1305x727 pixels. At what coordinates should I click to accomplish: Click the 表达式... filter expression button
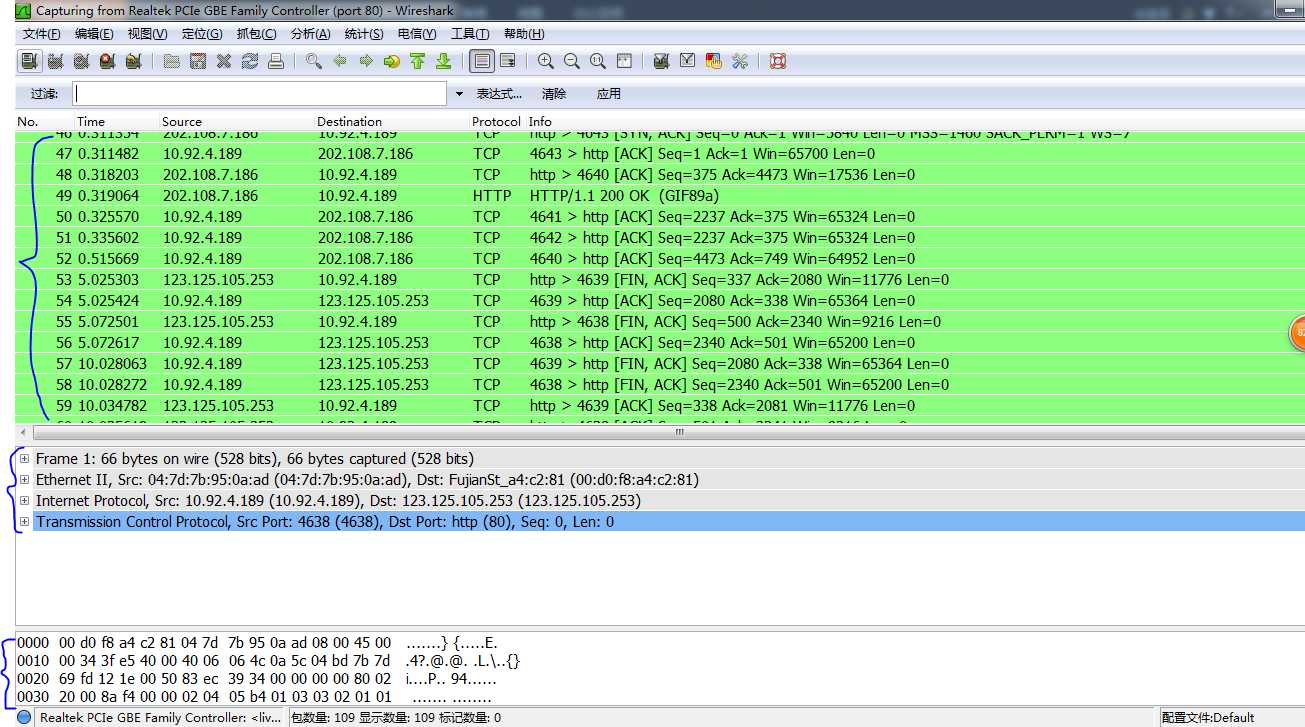click(499, 94)
